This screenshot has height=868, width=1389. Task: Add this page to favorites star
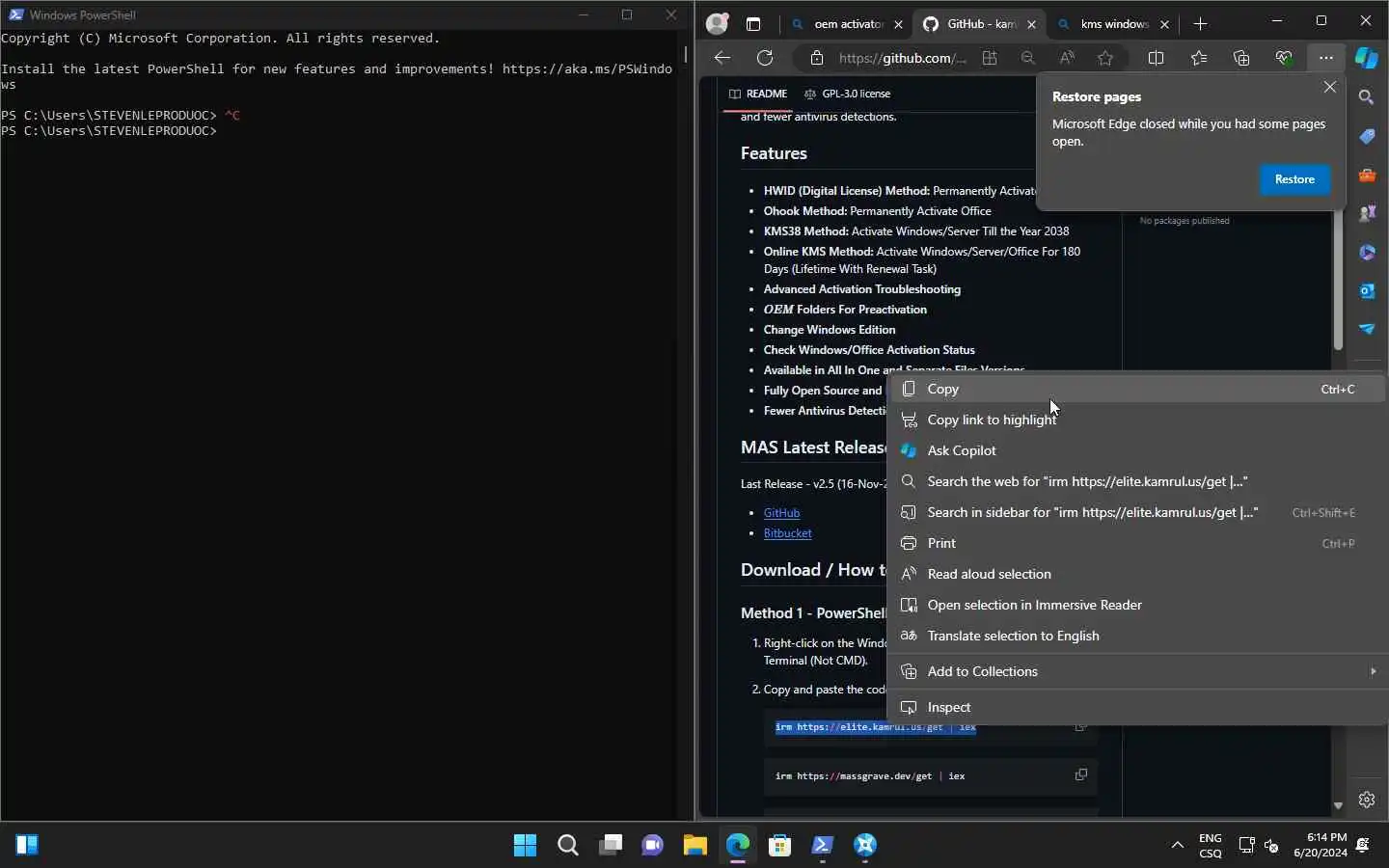point(1105,58)
